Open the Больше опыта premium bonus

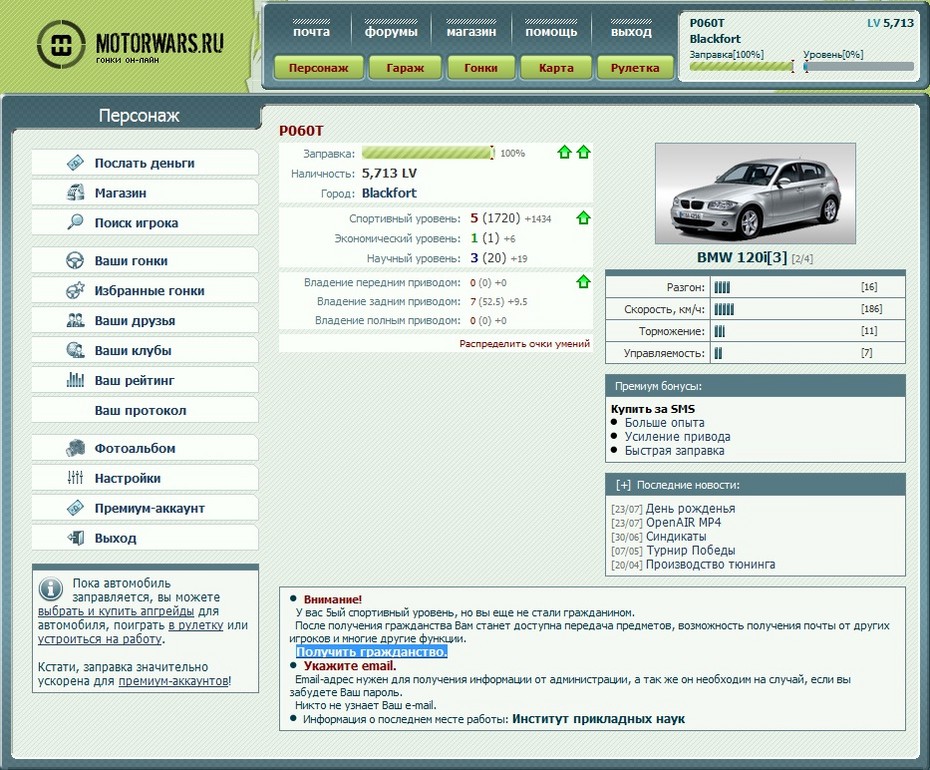664,422
